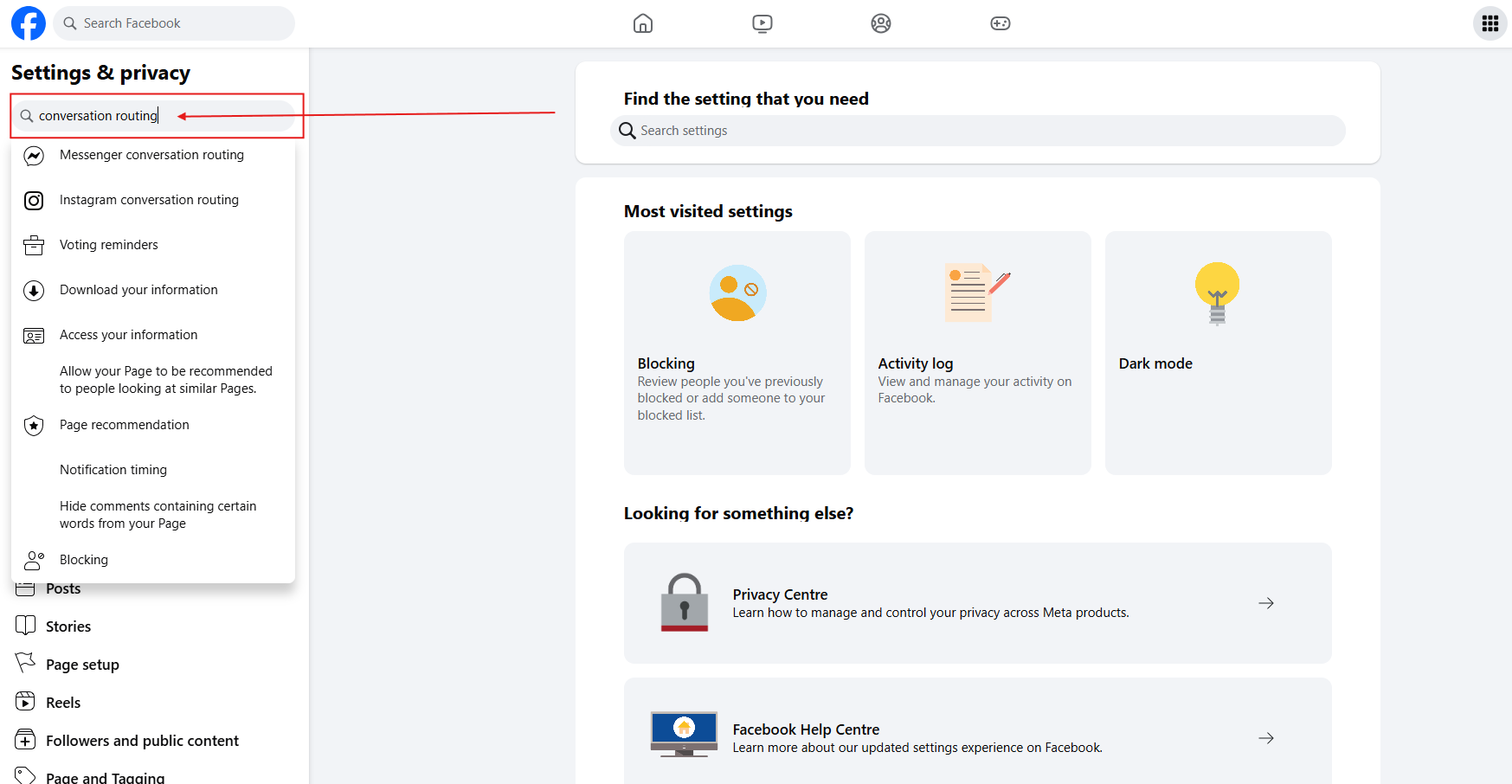Select Access your information result
Screen dimensions: 1512x784
(128, 335)
